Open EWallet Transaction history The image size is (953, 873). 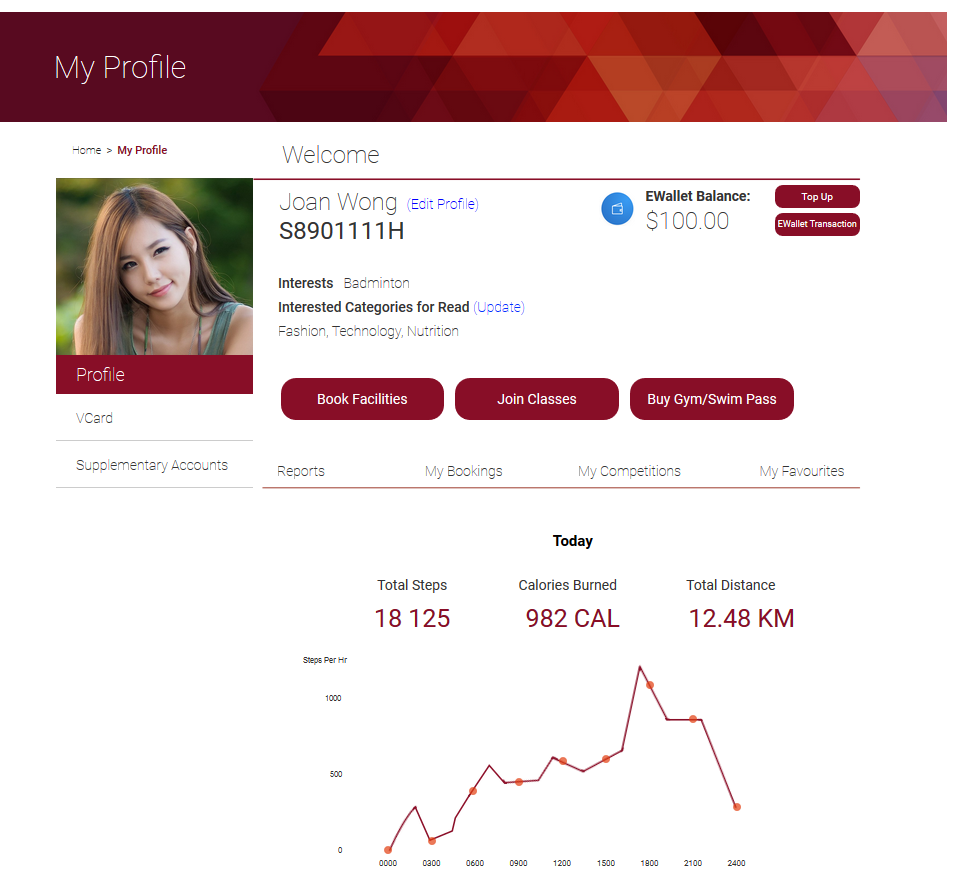pyautogui.click(x=817, y=224)
